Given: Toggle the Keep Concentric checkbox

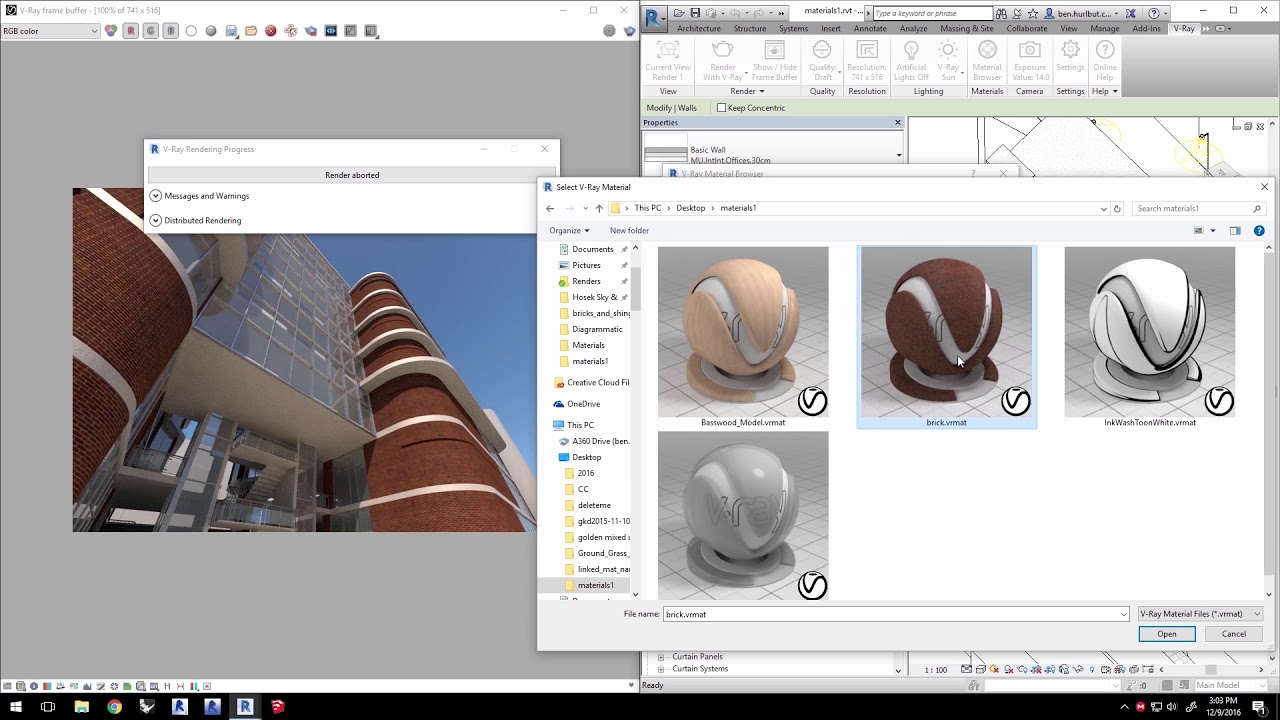Looking at the screenshot, I should click(x=721, y=108).
